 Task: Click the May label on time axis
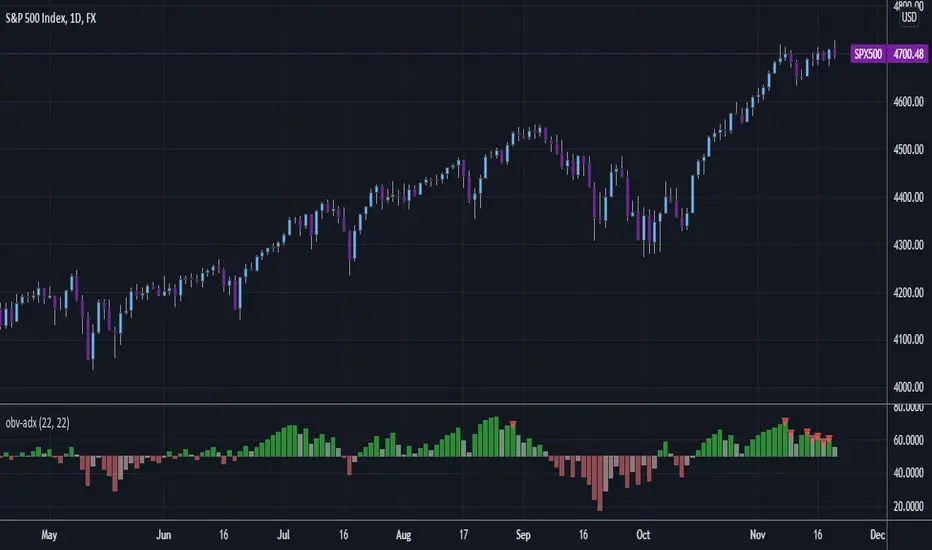tap(49, 535)
